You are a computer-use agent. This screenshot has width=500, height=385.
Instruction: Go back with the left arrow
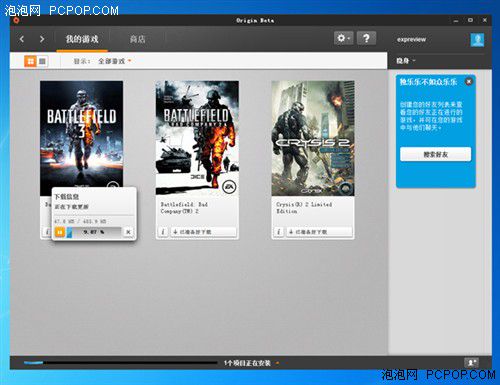(22, 39)
